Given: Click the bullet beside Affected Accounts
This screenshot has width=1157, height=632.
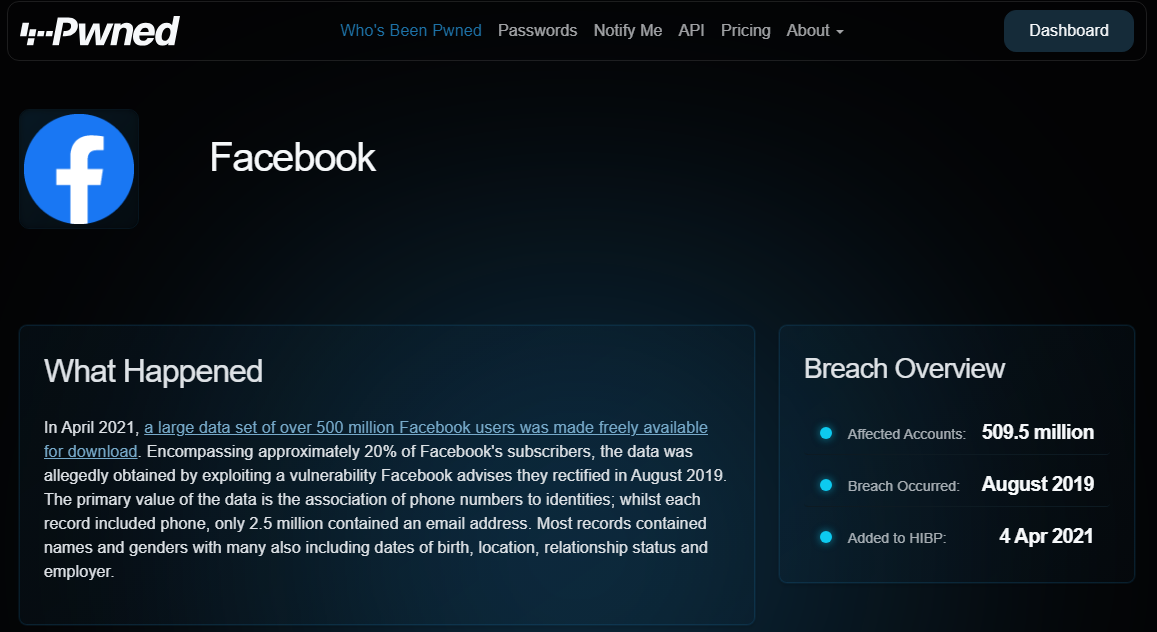Looking at the screenshot, I should 826,433.
